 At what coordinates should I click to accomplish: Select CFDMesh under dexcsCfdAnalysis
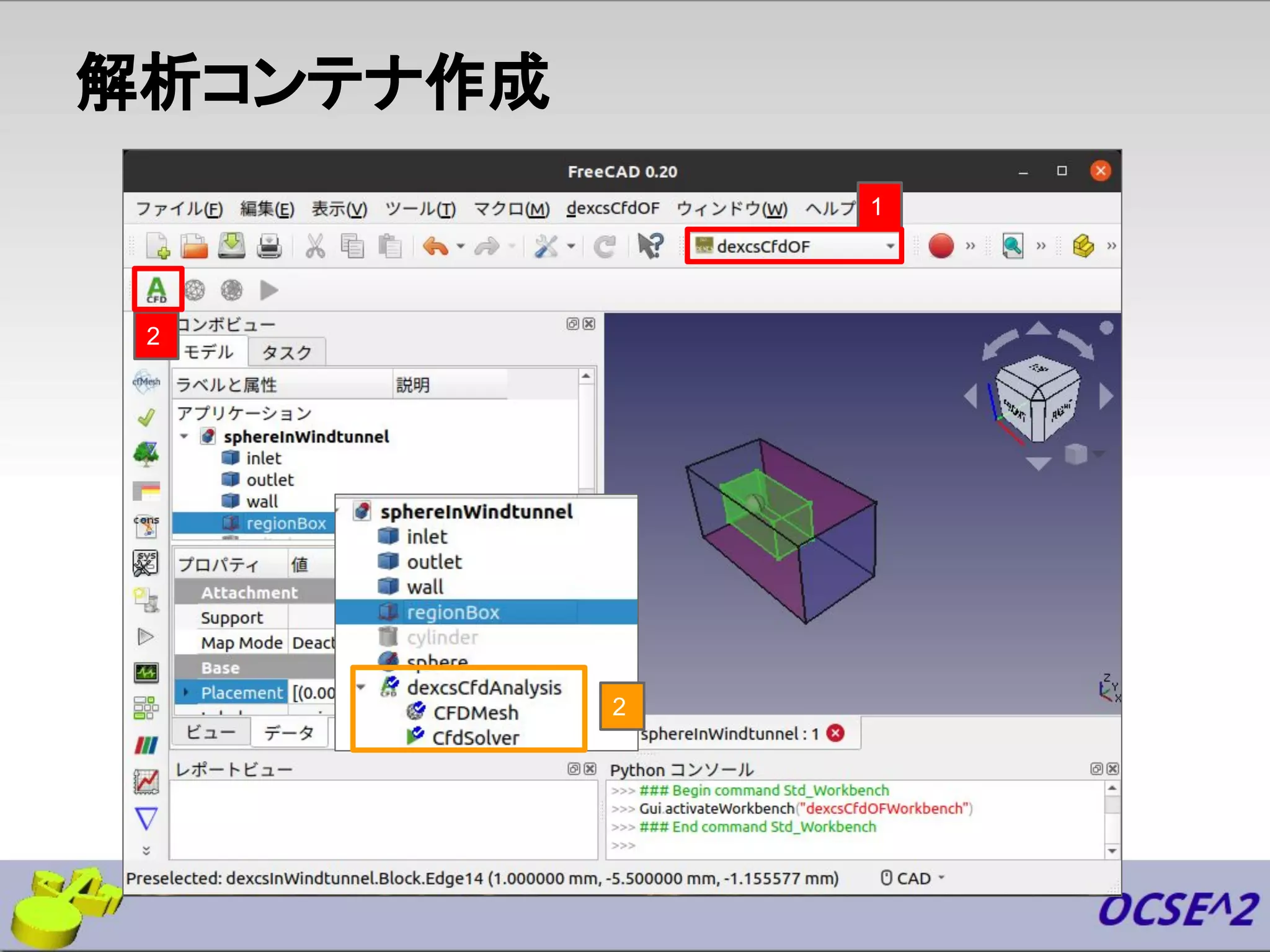tap(476, 713)
